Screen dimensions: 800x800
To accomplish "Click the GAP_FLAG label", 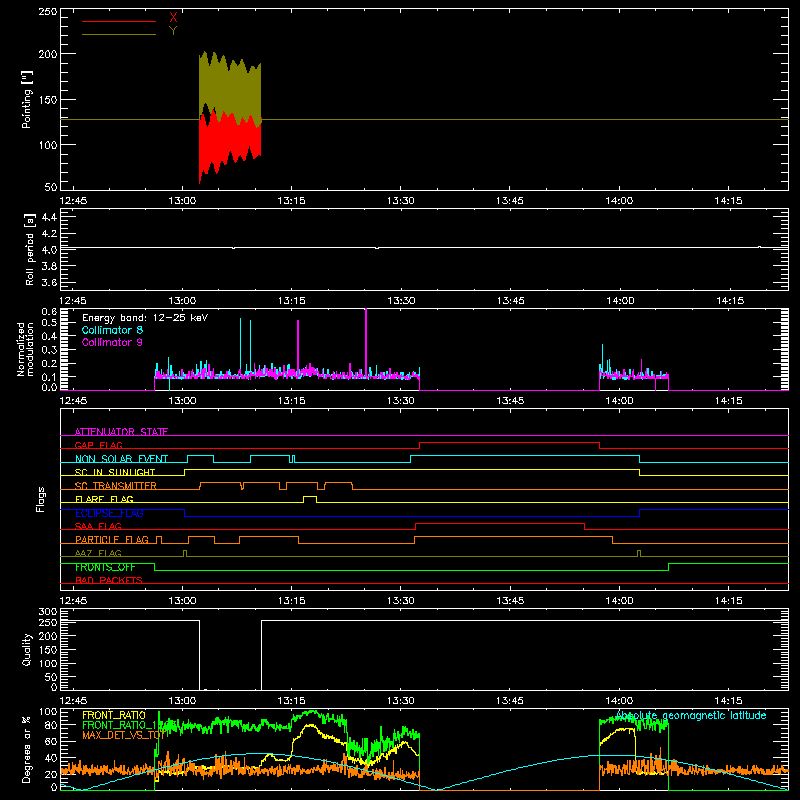I will (98, 445).
